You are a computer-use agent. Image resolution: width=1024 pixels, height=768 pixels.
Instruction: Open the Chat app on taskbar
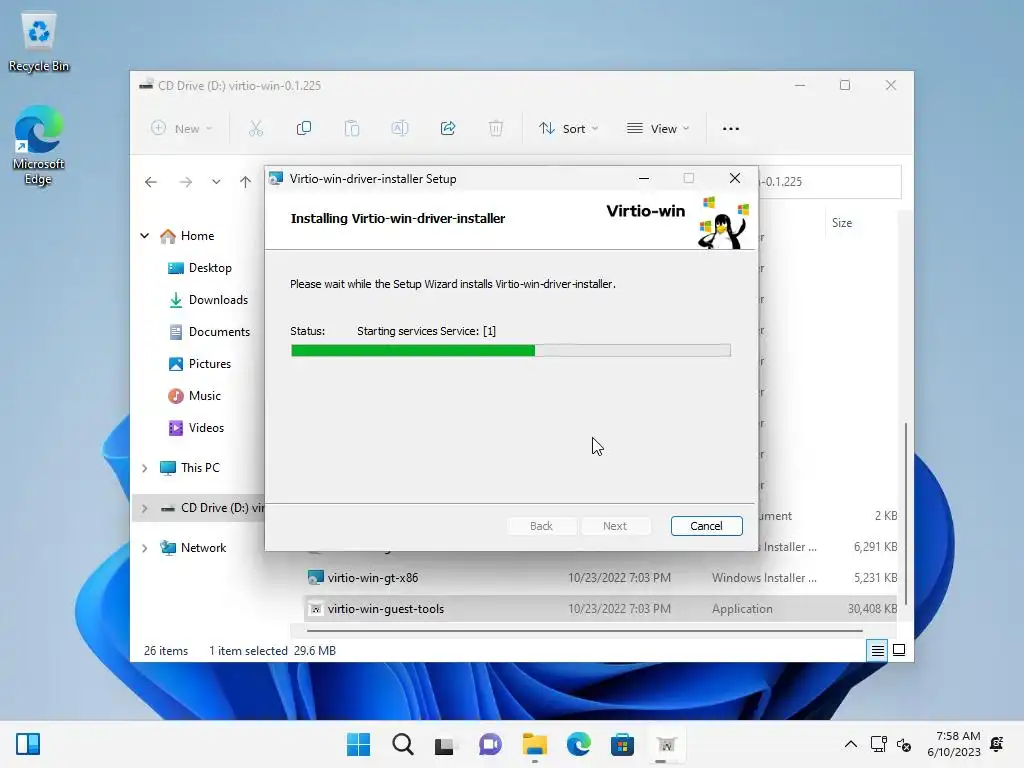490,744
